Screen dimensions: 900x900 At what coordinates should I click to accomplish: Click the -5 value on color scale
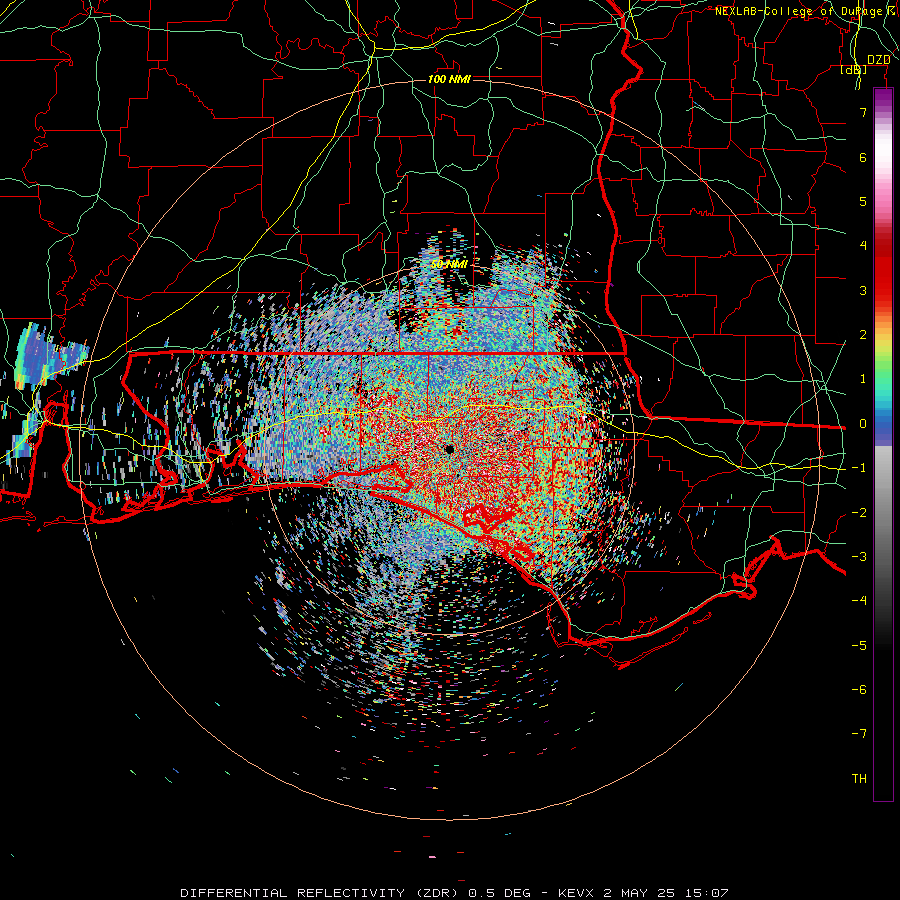tap(859, 646)
